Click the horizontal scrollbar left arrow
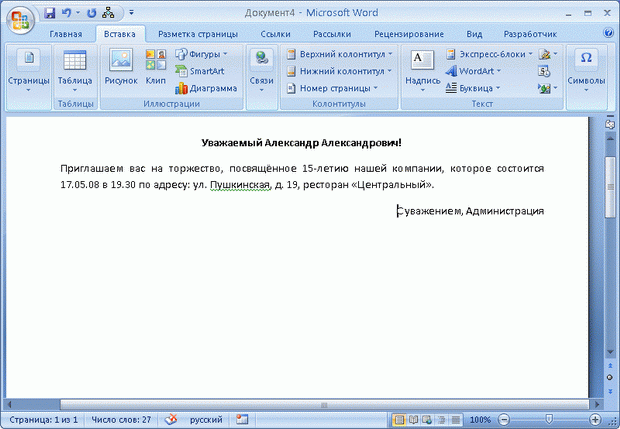 [x=10, y=404]
